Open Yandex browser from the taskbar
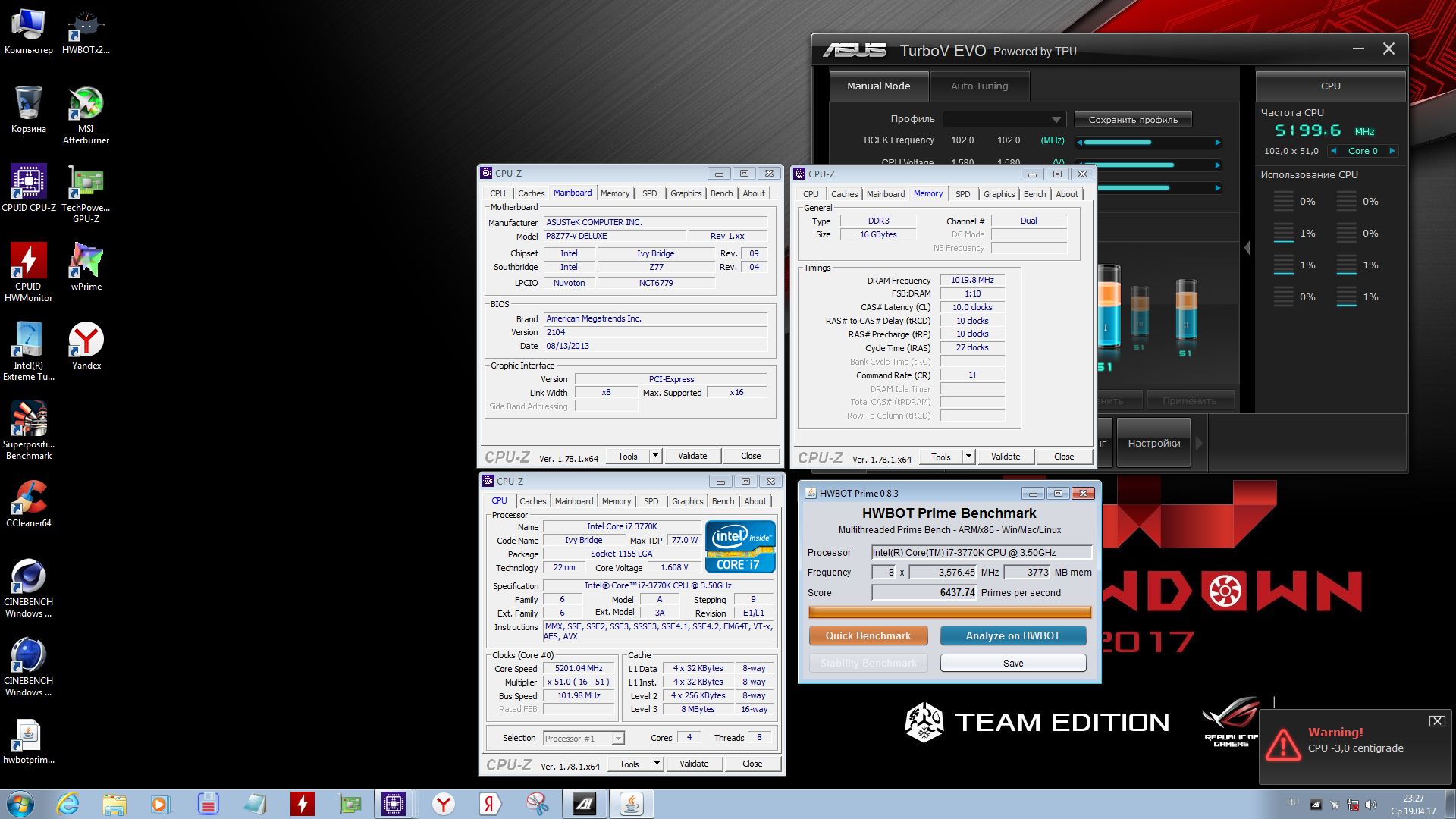This screenshot has width=1456, height=819. point(444,804)
